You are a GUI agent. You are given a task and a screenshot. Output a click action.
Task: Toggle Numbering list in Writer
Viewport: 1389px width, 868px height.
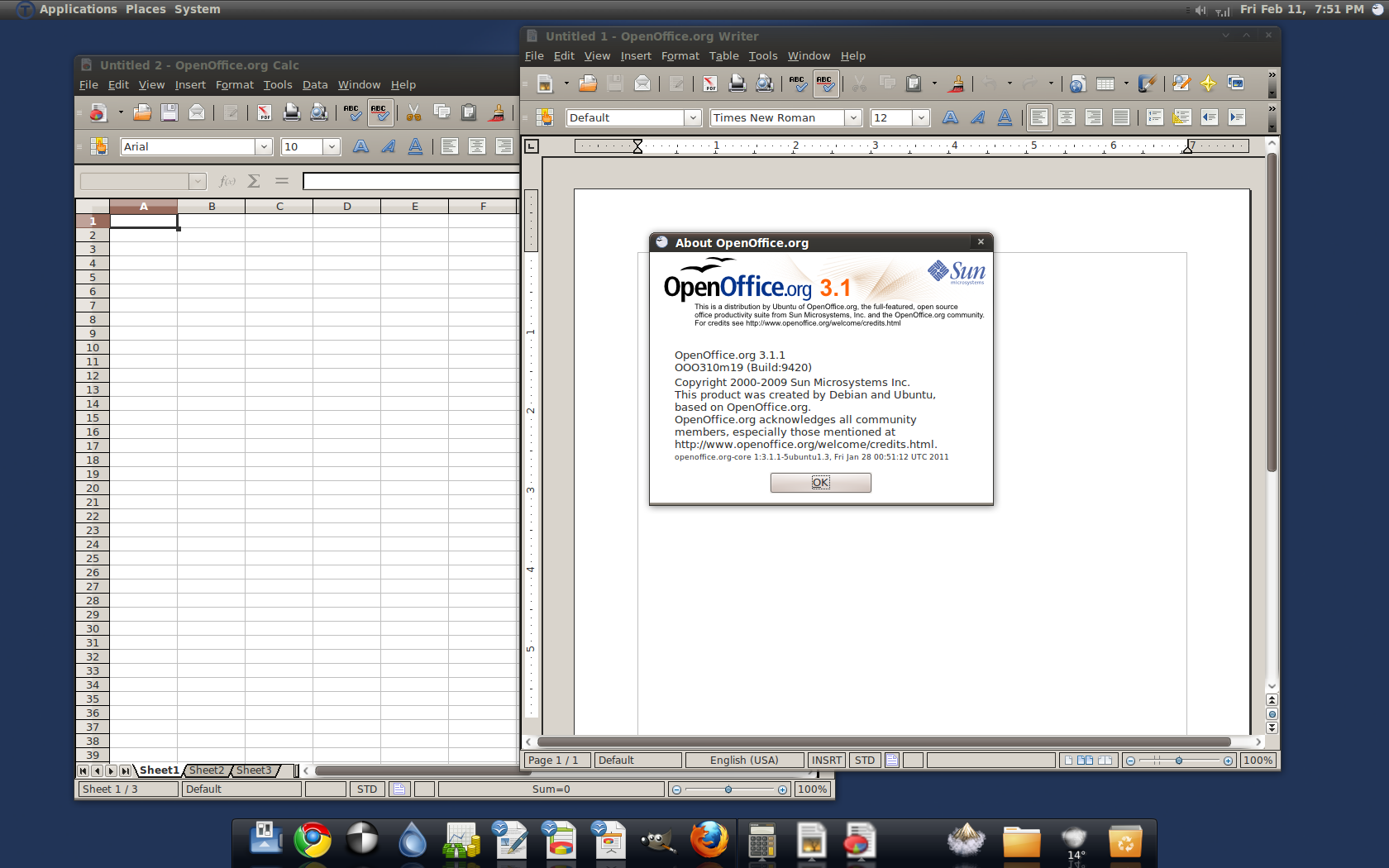(x=1155, y=117)
